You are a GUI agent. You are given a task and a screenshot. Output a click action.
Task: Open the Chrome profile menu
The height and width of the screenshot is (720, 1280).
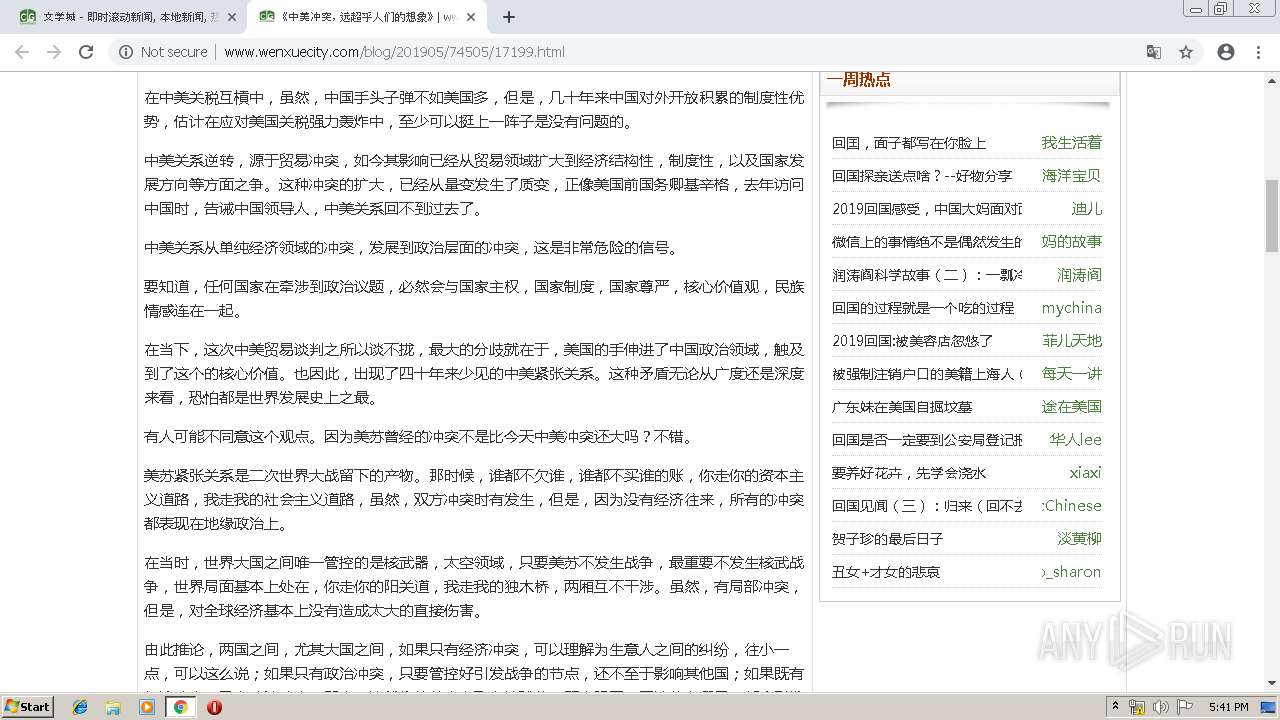[1226, 52]
